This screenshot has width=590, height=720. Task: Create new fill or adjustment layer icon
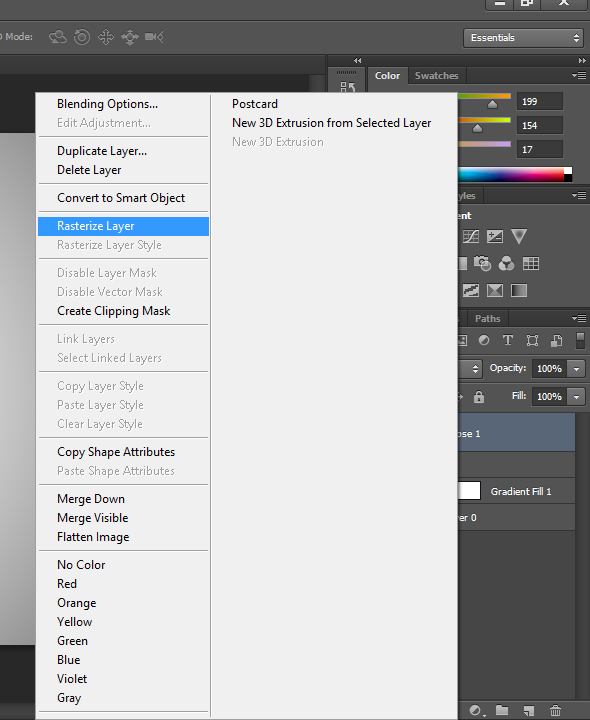coord(476,711)
